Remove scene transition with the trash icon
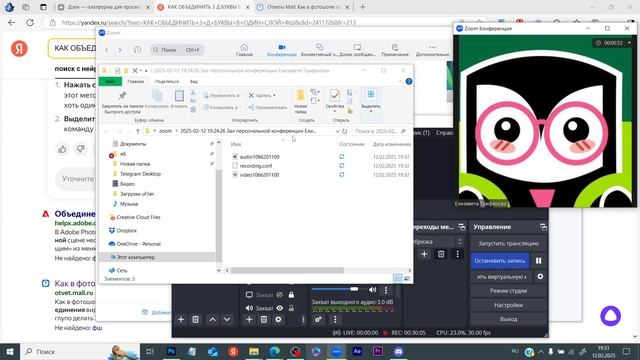The height and width of the screenshot is (360, 640). tap(441, 254)
